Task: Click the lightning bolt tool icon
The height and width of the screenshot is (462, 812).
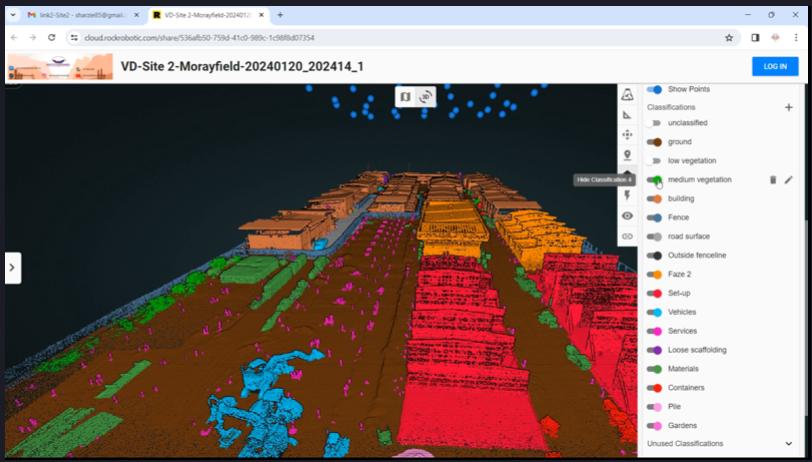Action: point(627,196)
